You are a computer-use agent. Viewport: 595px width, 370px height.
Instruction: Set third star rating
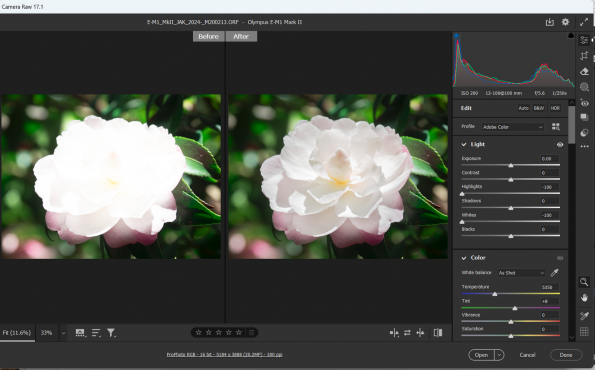[x=219, y=332]
